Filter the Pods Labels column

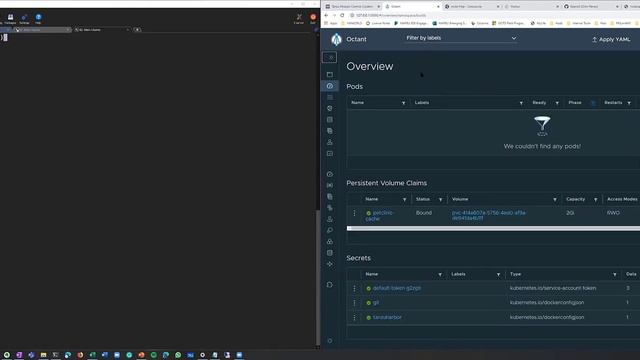point(521,103)
